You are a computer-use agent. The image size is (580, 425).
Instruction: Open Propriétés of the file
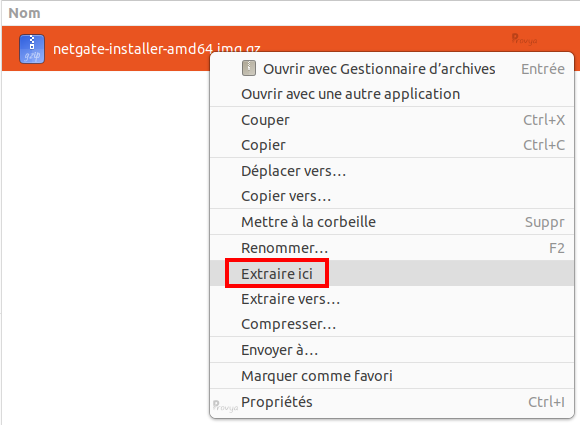(x=392, y=402)
